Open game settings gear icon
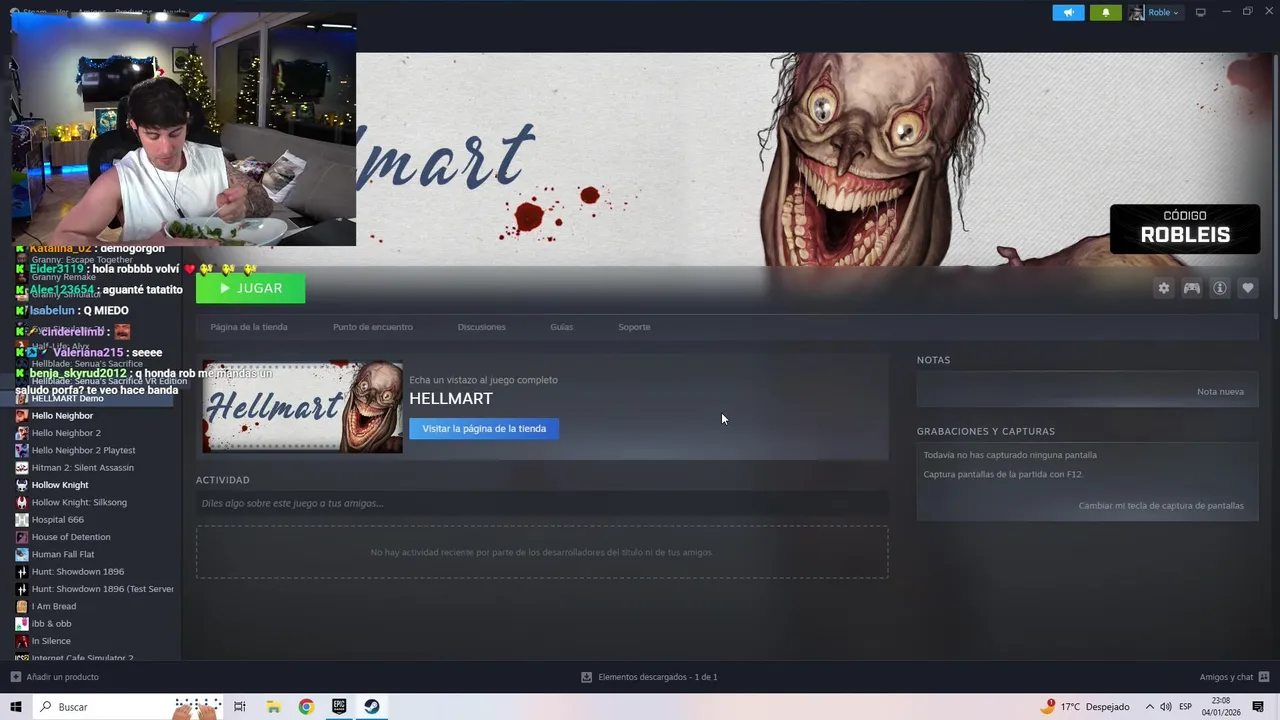 (x=1164, y=288)
